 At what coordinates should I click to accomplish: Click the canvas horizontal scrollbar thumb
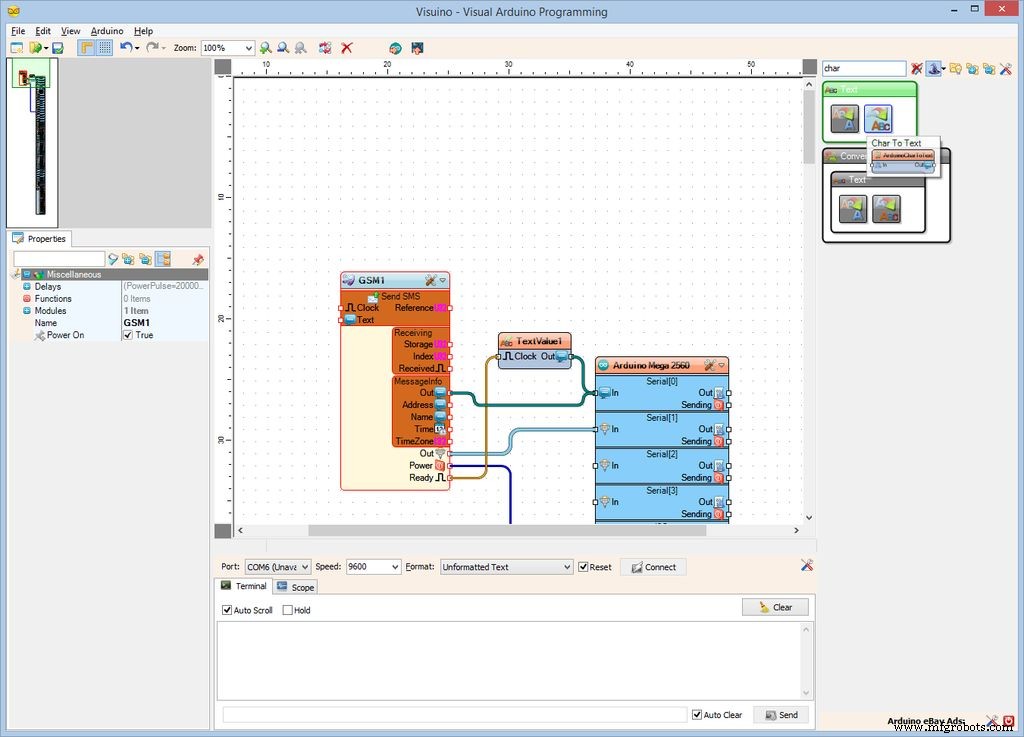(x=506, y=531)
